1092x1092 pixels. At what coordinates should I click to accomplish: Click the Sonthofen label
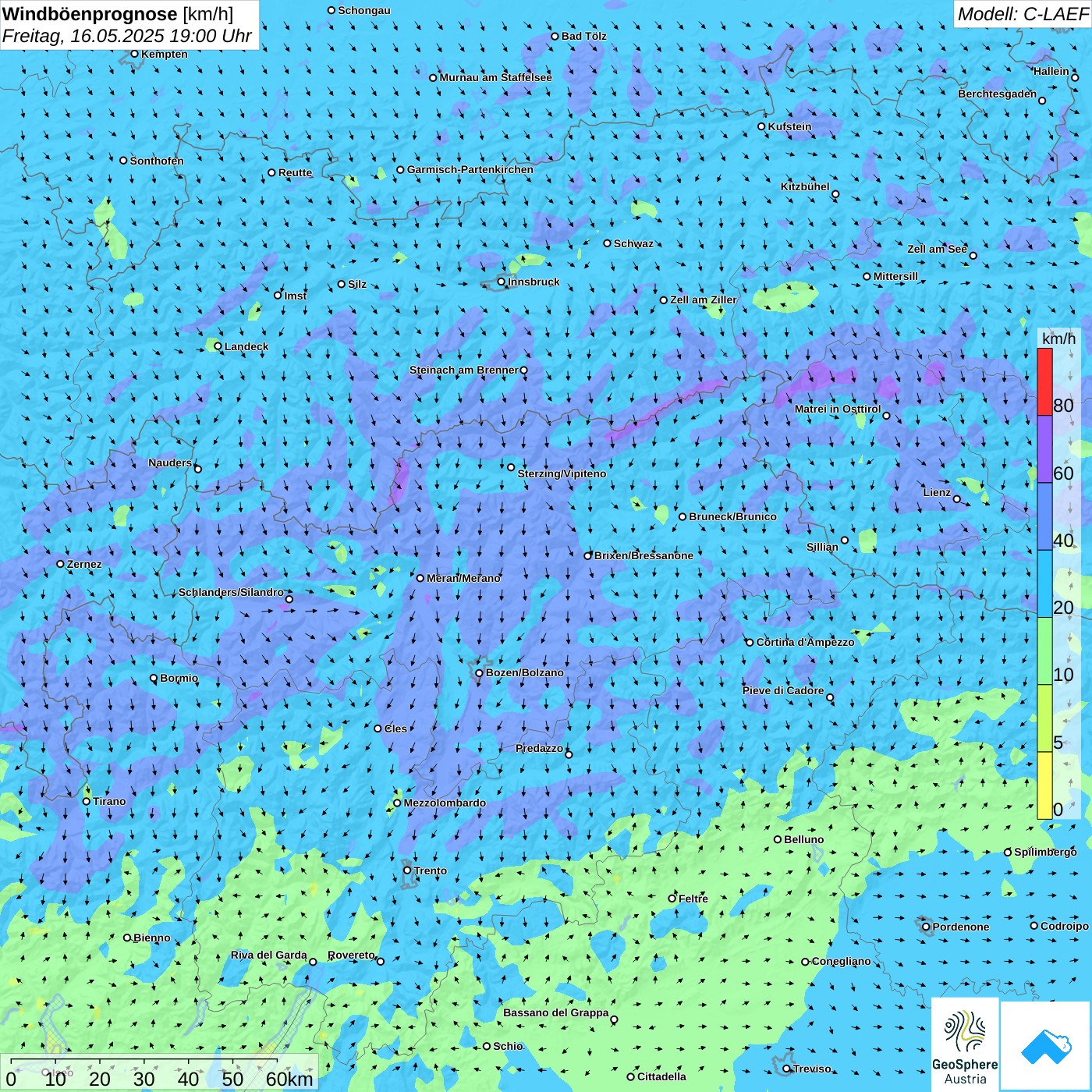157,161
